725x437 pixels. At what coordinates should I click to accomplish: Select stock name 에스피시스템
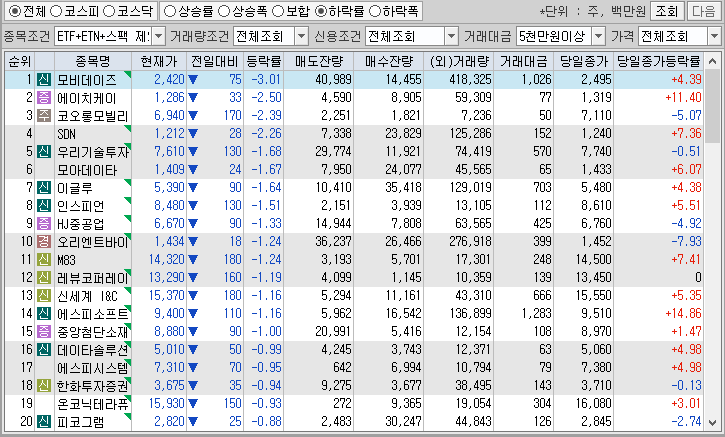pos(92,369)
